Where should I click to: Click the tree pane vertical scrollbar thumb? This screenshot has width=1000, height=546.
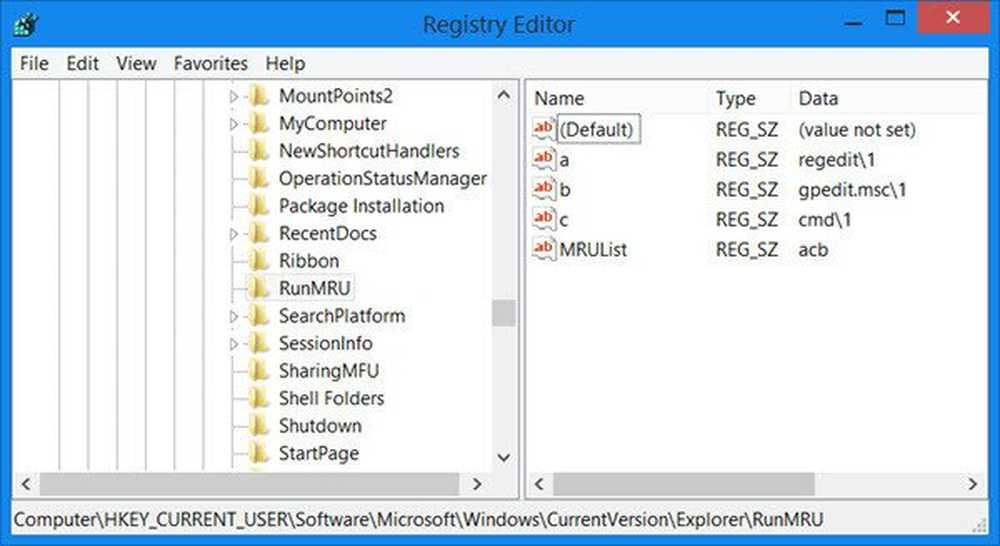click(504, 313)
